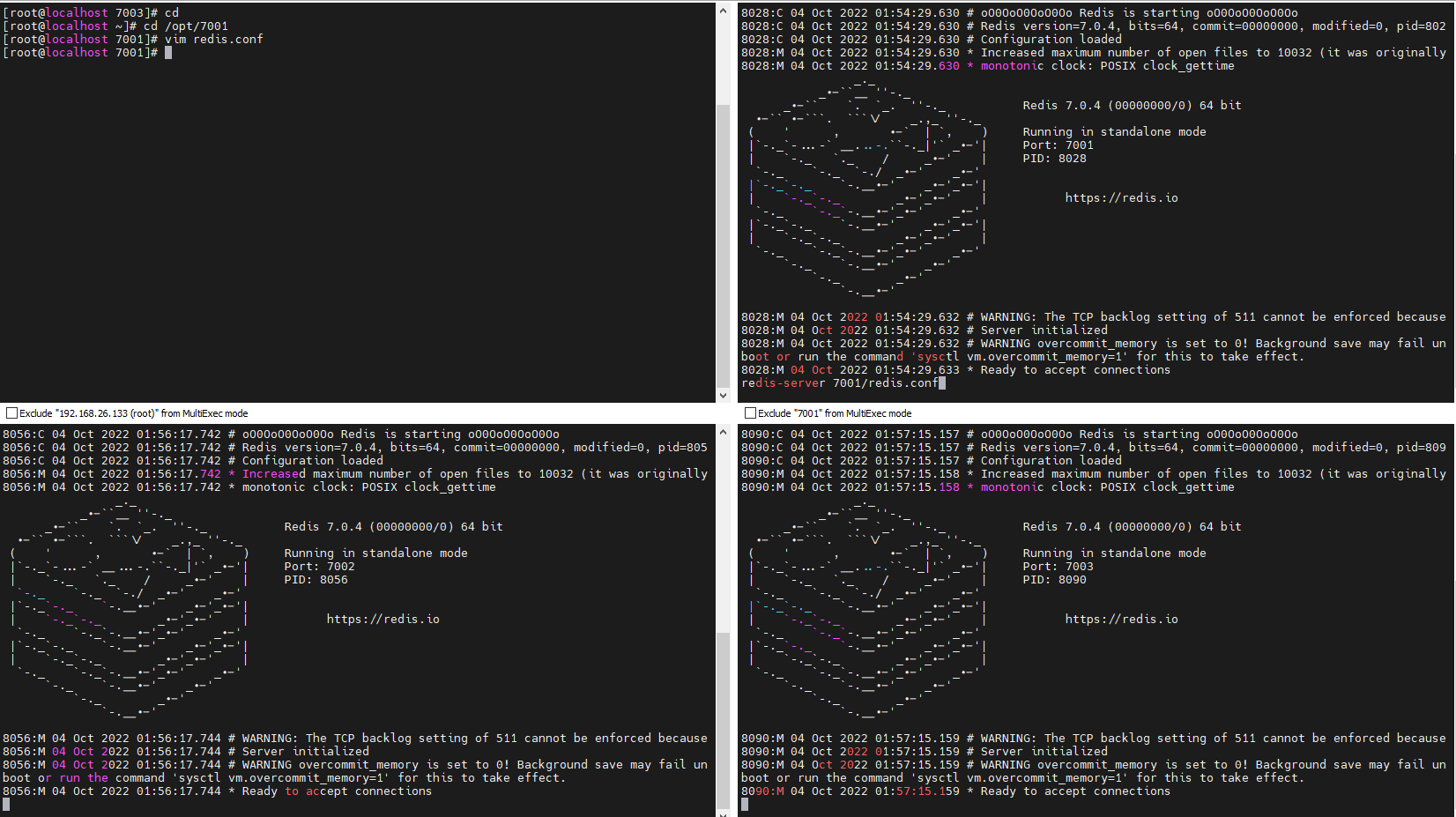This screenshot has width=1456, height=817.
Task: Click the 8028:C "Configuration loaded" line
Action: tap(931, 40)
